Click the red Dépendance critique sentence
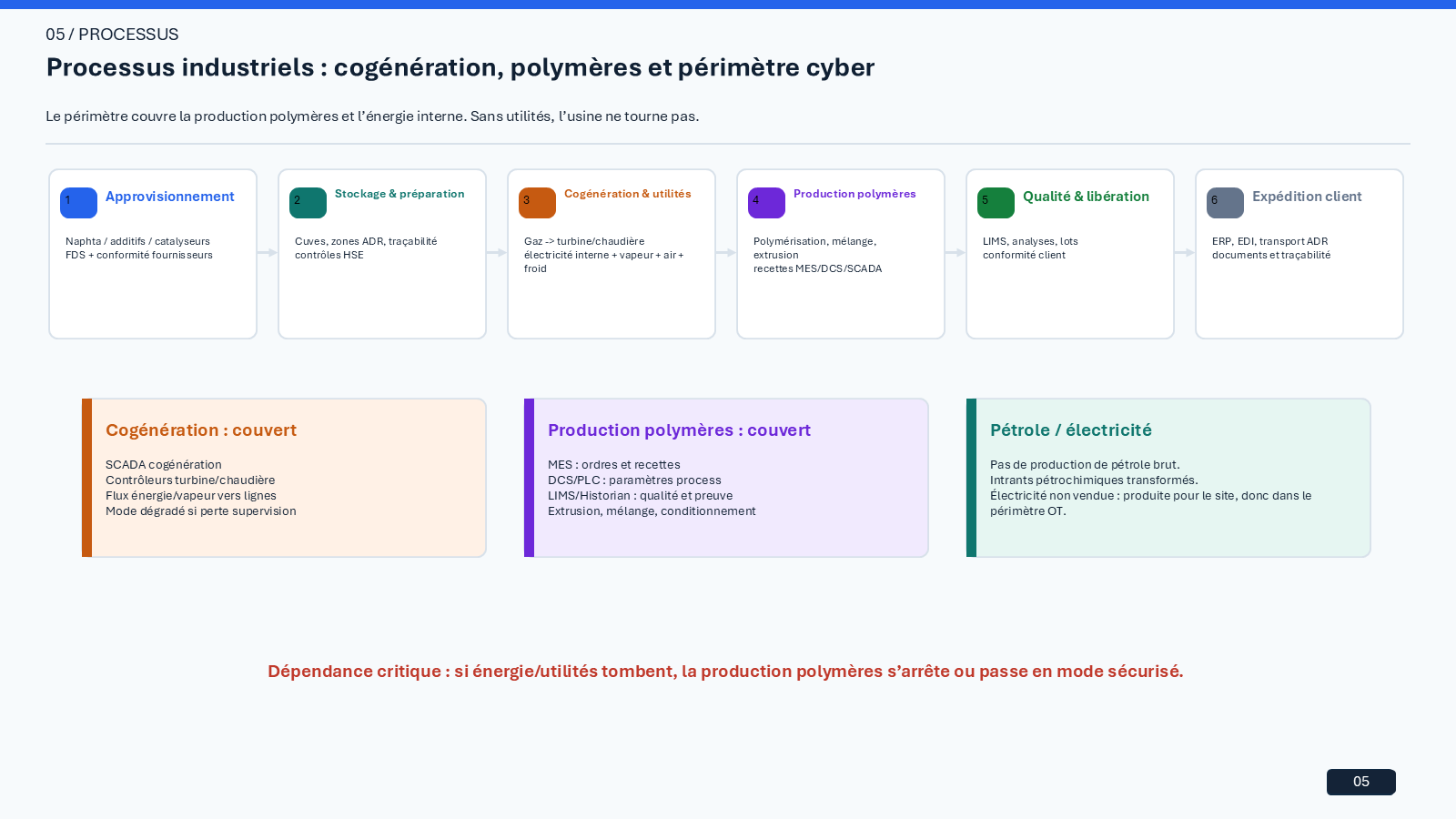1456x819 pixels. (x=725, y=672)
